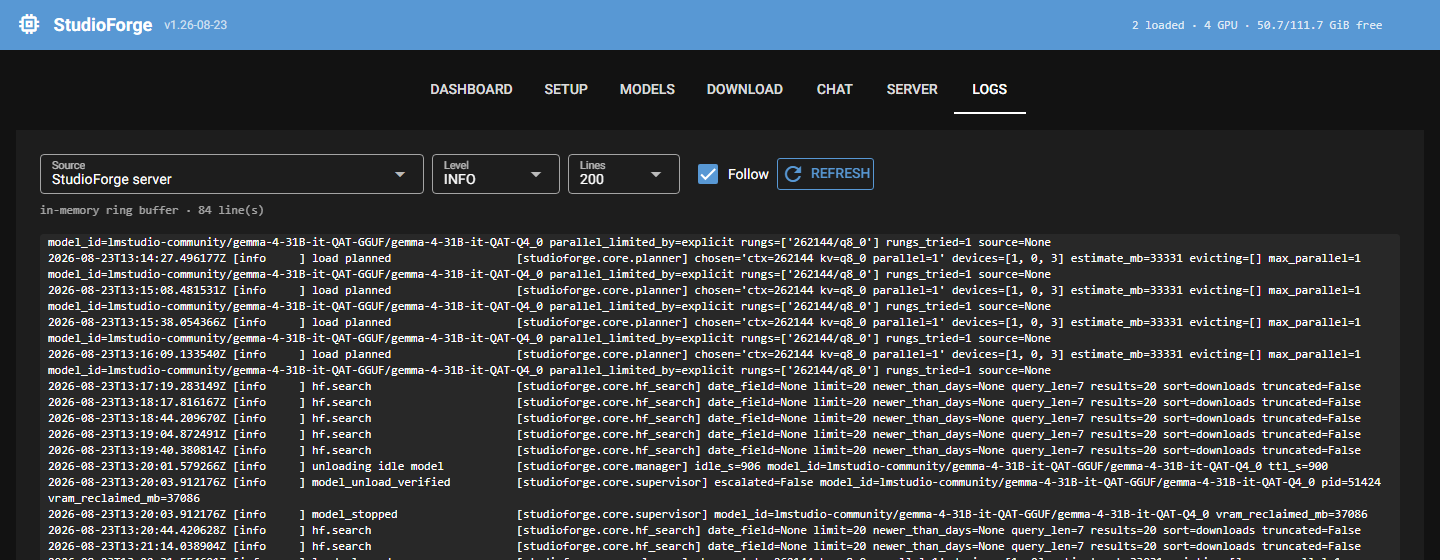Click the 13:20:44 hf.search log line
This screenshot has height=560, width=1440.
click(x=704, y=530)
